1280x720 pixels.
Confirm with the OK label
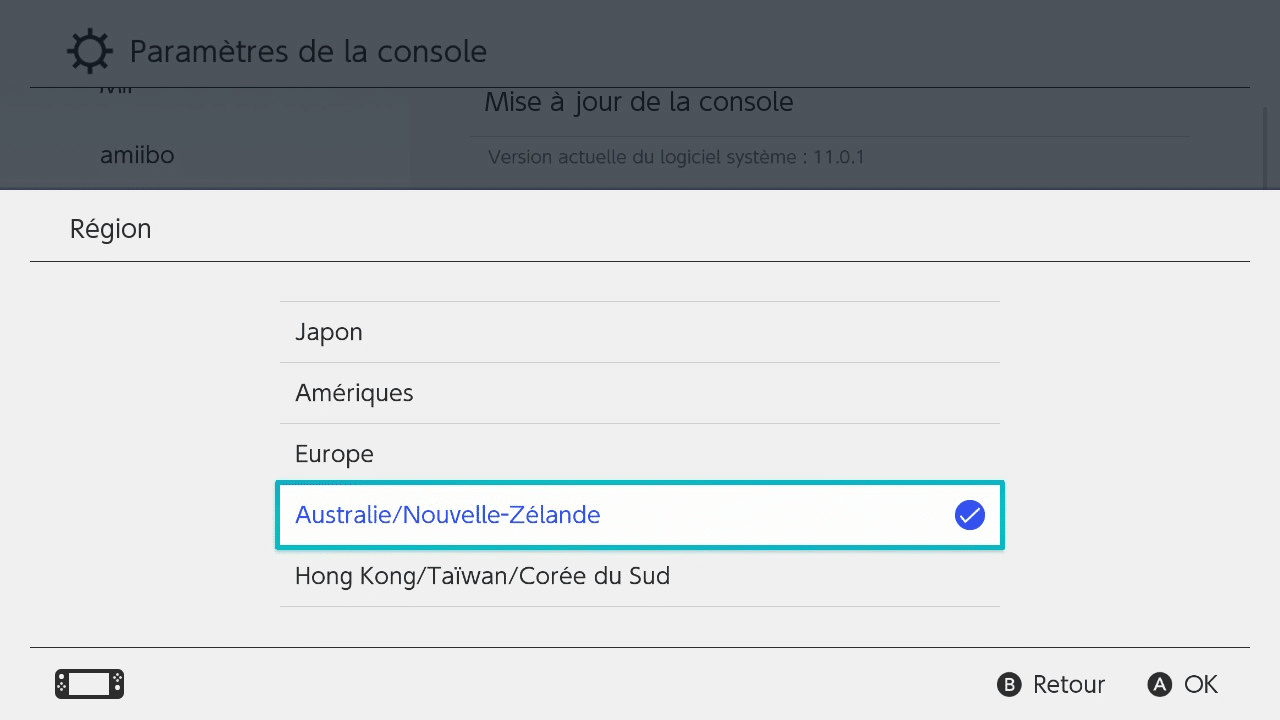(x=1201, y=684)
